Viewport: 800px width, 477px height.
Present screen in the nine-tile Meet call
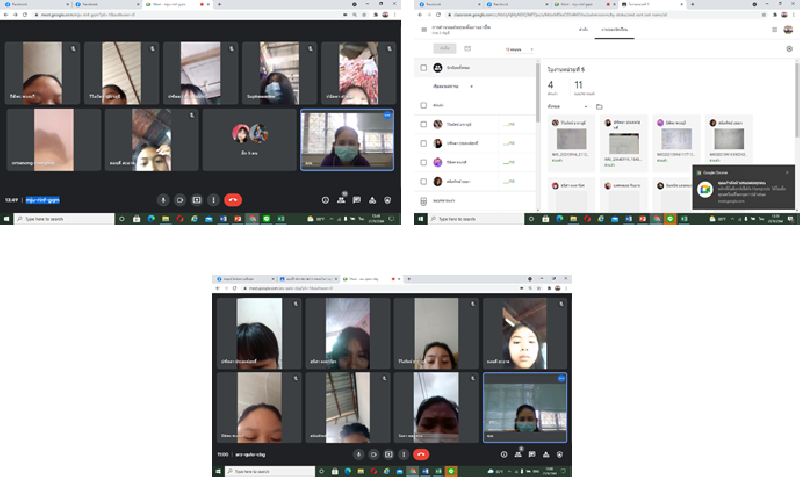(x=197, y=199)
